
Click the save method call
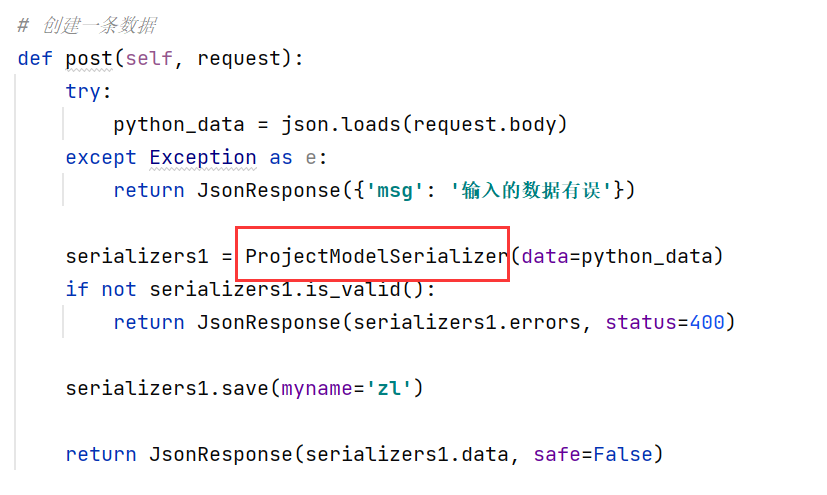coord(245,389)
